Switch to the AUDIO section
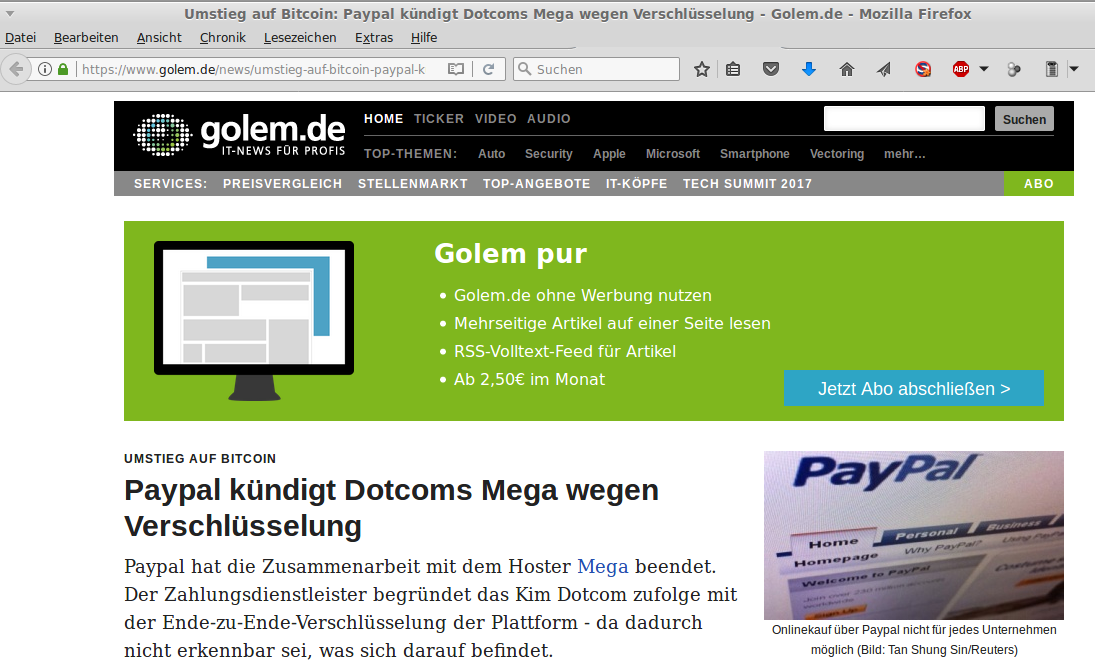Image resolution: width=1095 pixels, height=666 pixels. coord(549,119)
